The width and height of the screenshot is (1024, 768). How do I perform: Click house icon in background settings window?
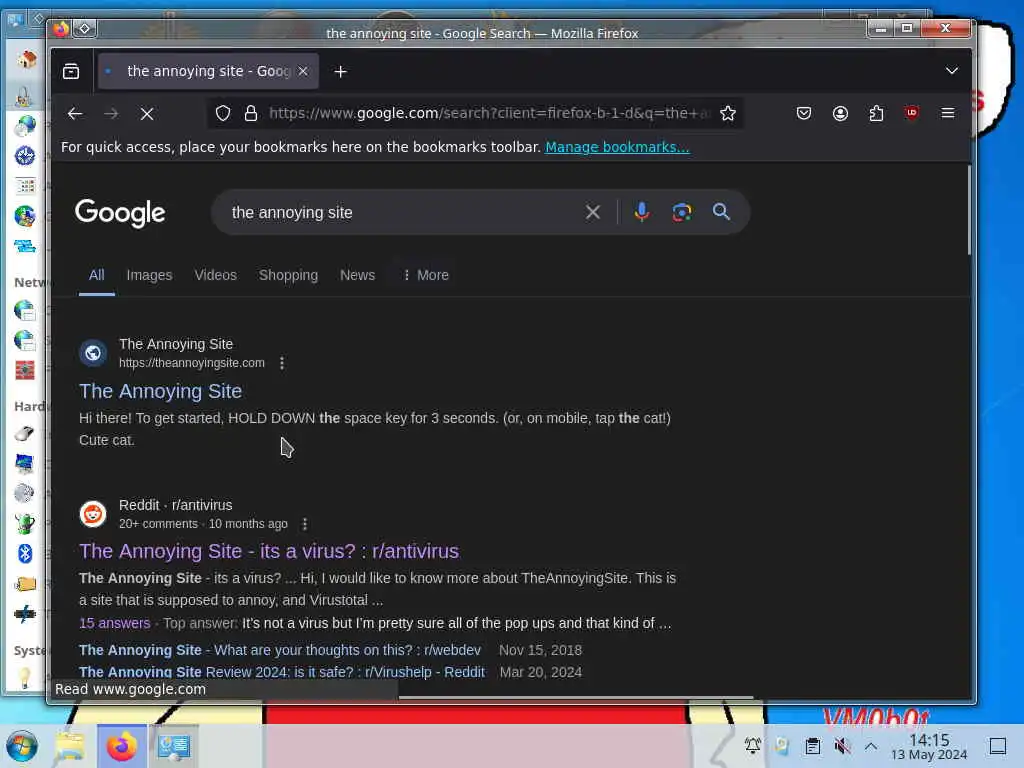pos(26,59)
